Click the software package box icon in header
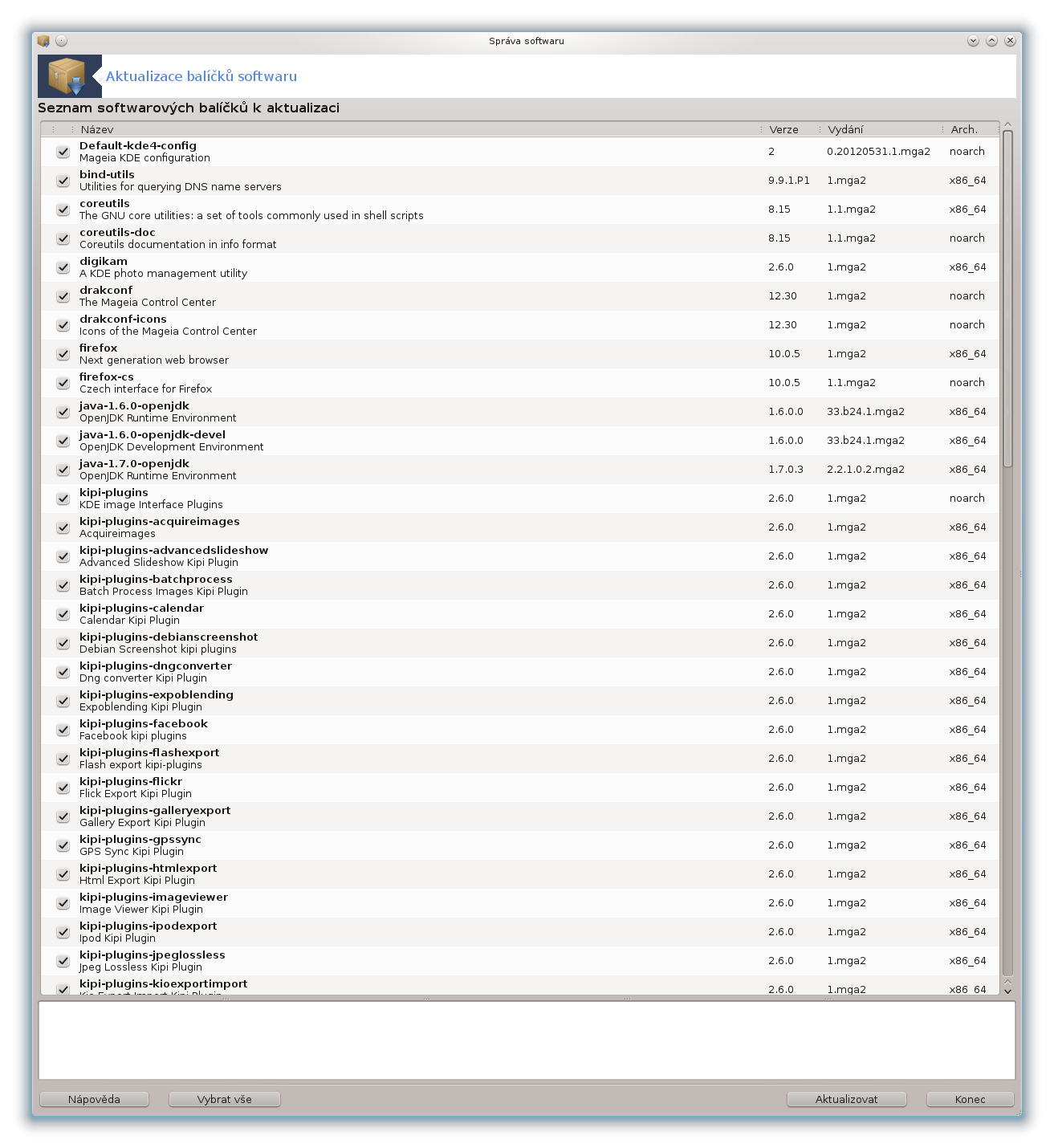This screenshot has width=1054, height=1148. click(69, 76)
